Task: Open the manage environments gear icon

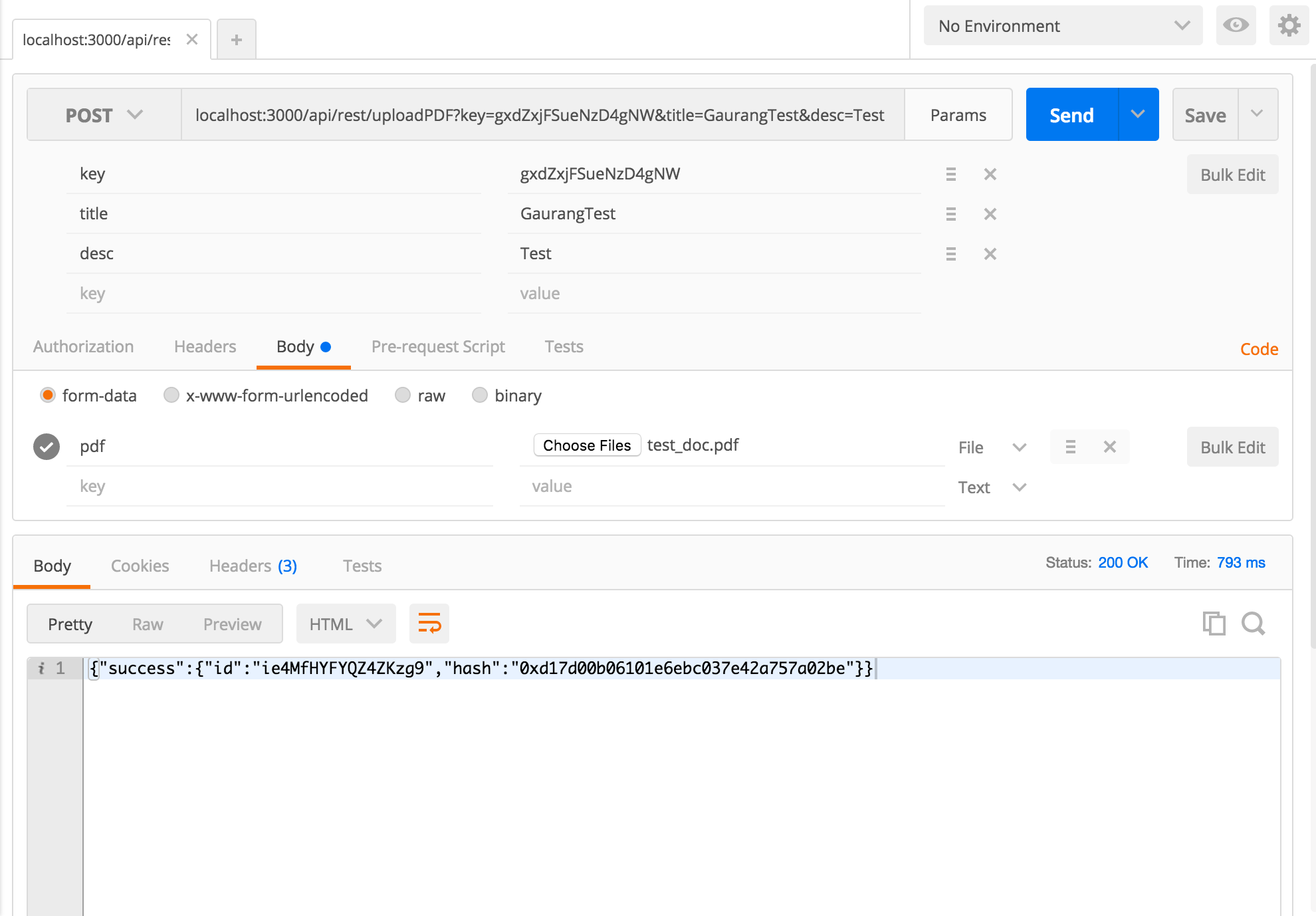Action: (1289, 26)
